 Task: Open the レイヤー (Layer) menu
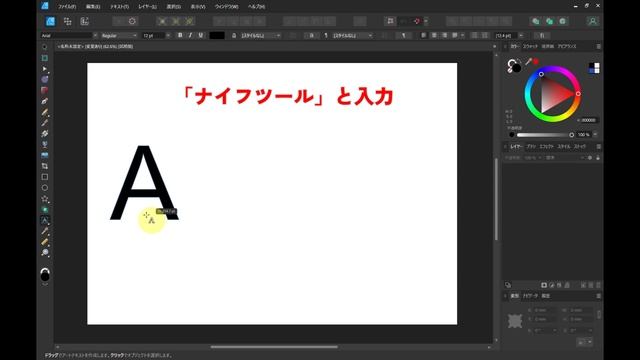point(147,7)
